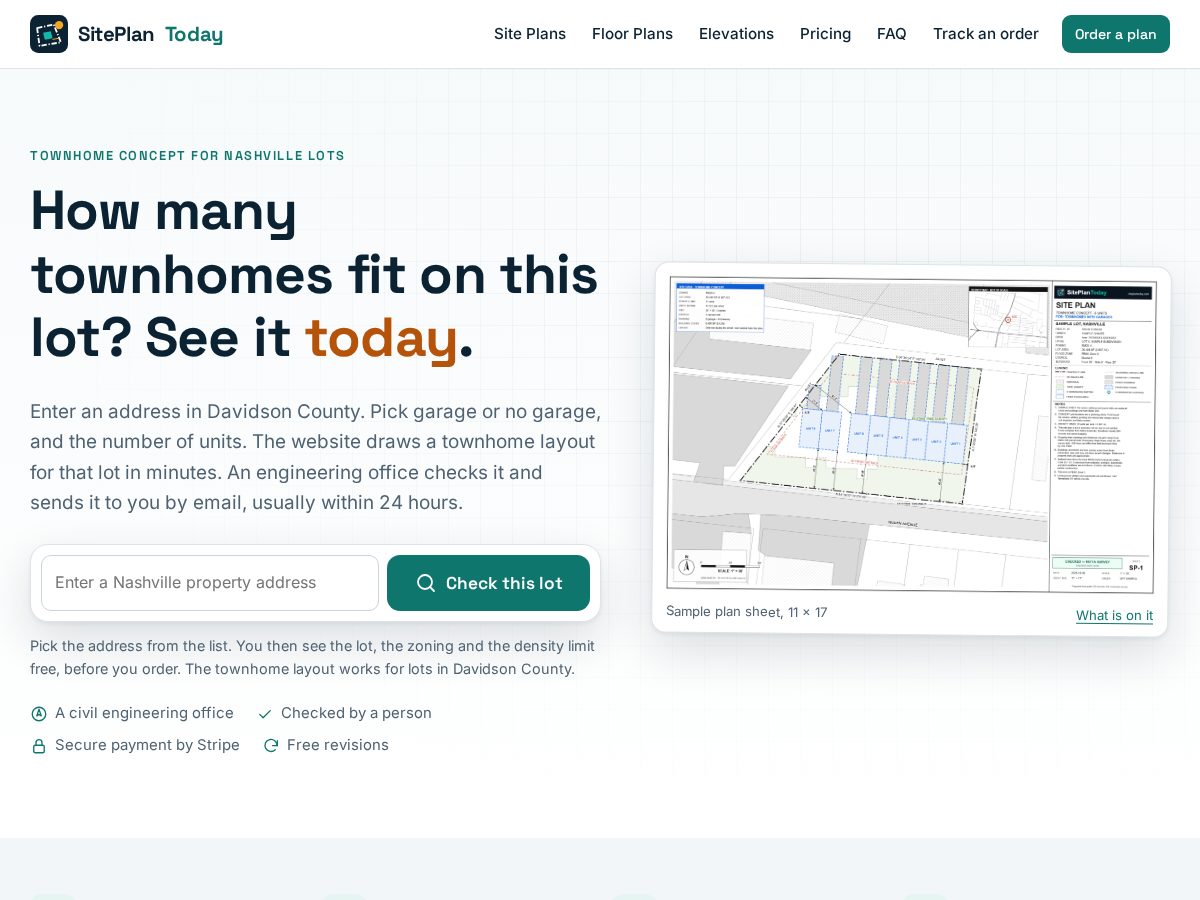This screenshot has height=900, width=1200.
Task: Select the text A civil engineering office
Action: (144, 713)
